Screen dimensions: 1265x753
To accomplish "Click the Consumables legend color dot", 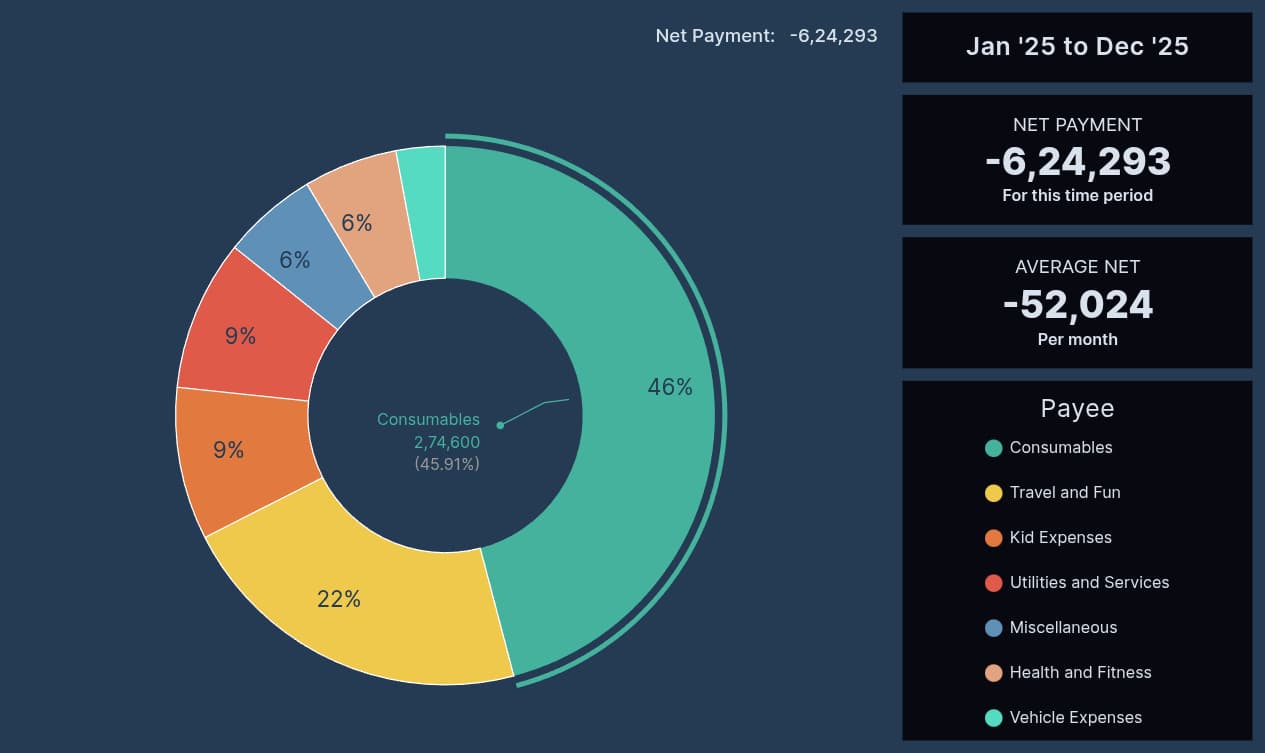I will coord(993,448).
